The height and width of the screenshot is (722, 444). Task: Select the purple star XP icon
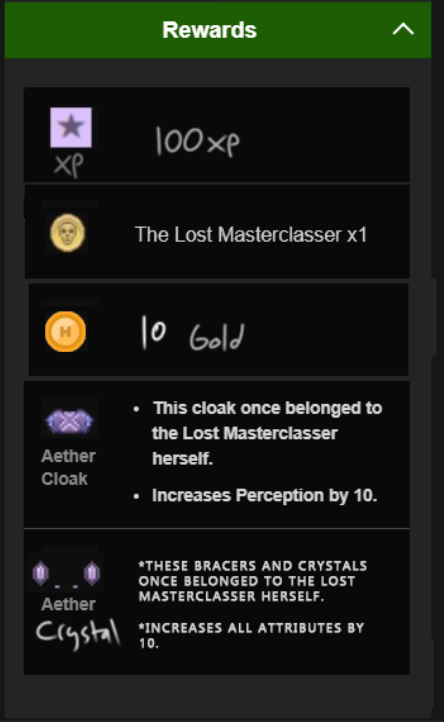71,128
